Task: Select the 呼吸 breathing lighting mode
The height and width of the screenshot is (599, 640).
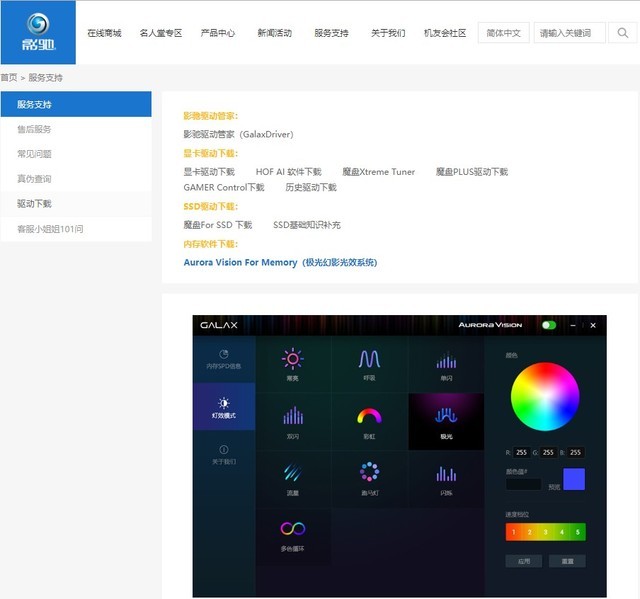Action: pyautogui.click(x=369, y=364)
